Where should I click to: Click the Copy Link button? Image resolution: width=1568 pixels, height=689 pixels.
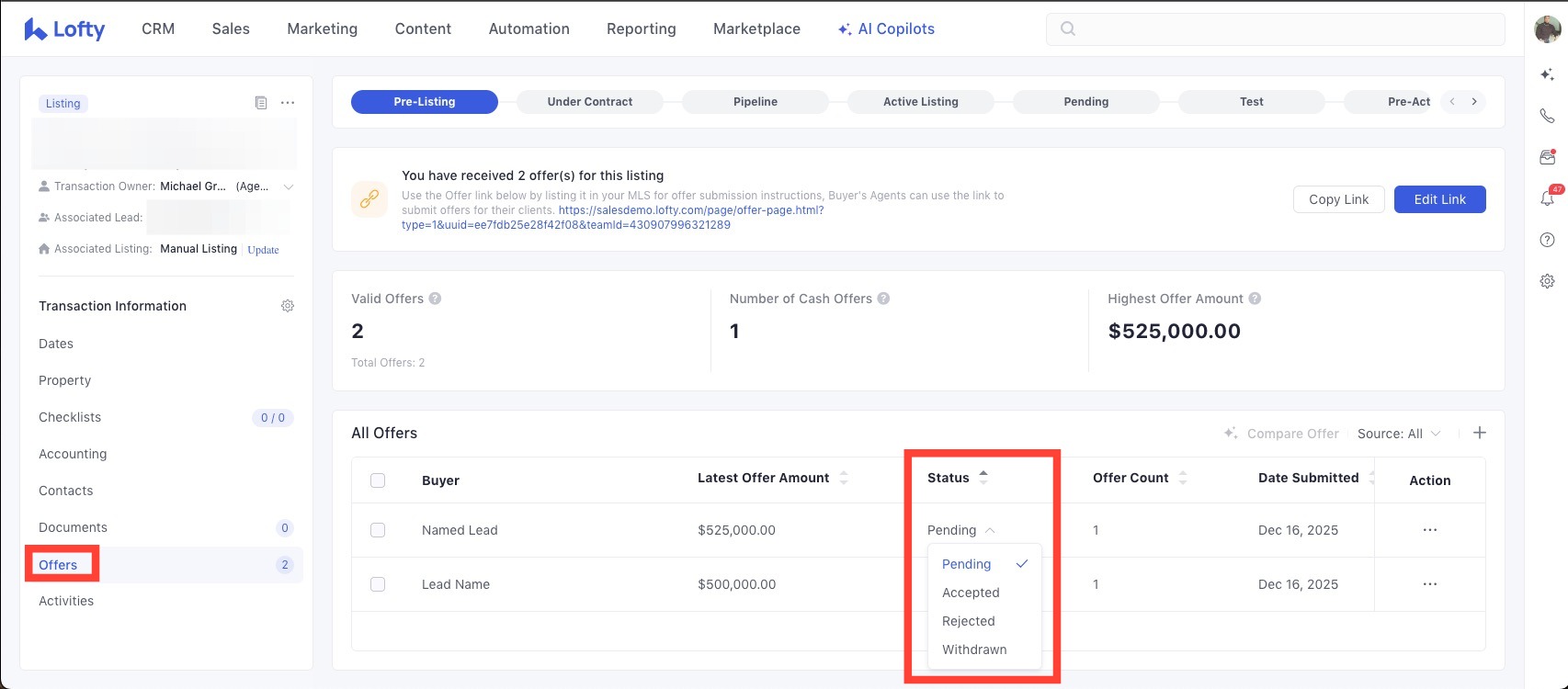(1338, 199)
